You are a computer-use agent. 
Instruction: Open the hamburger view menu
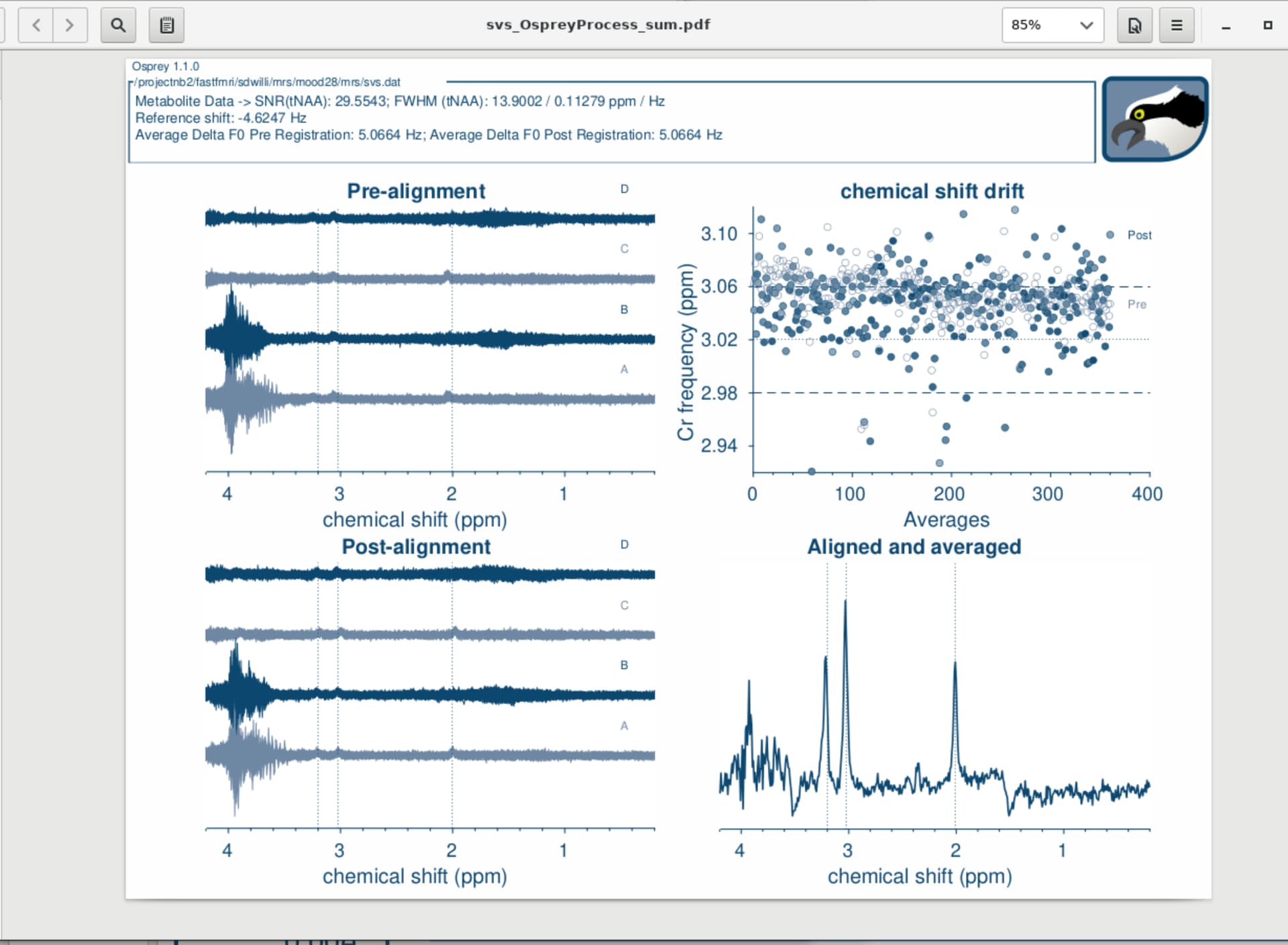[x=1177, y=26]
